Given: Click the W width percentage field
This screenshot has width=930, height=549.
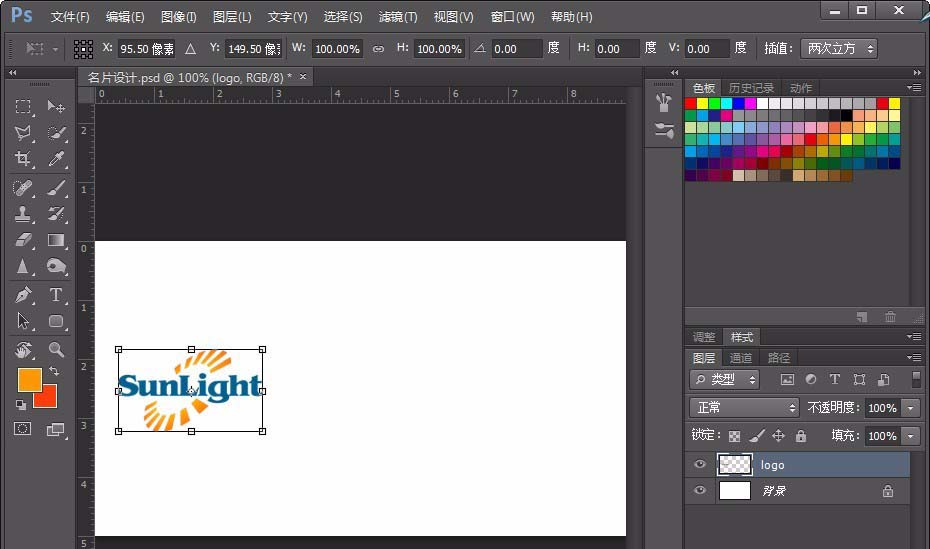Looking at the screenshot, I should coord(337,49).
